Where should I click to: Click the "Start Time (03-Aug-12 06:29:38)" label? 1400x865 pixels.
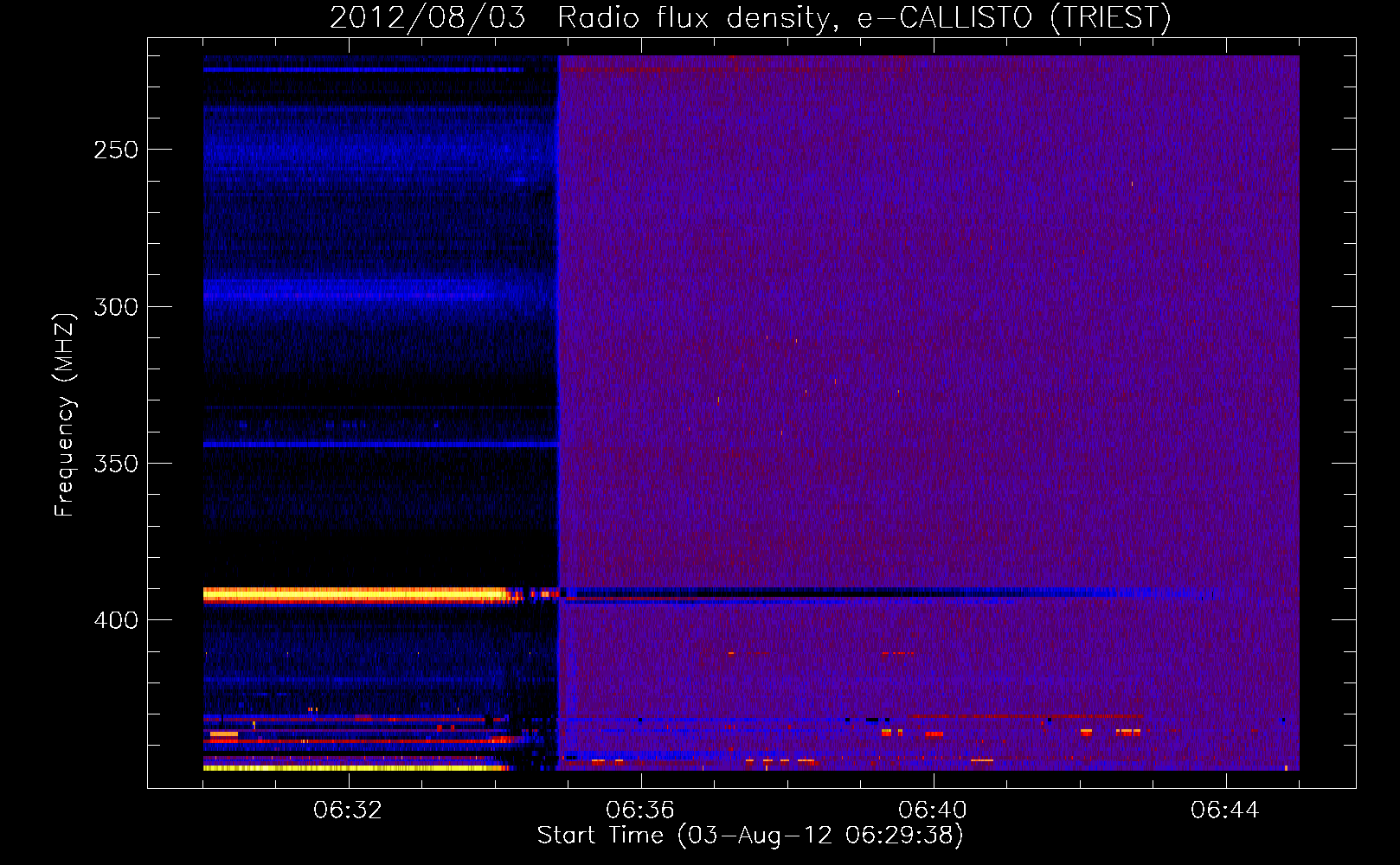750,836
